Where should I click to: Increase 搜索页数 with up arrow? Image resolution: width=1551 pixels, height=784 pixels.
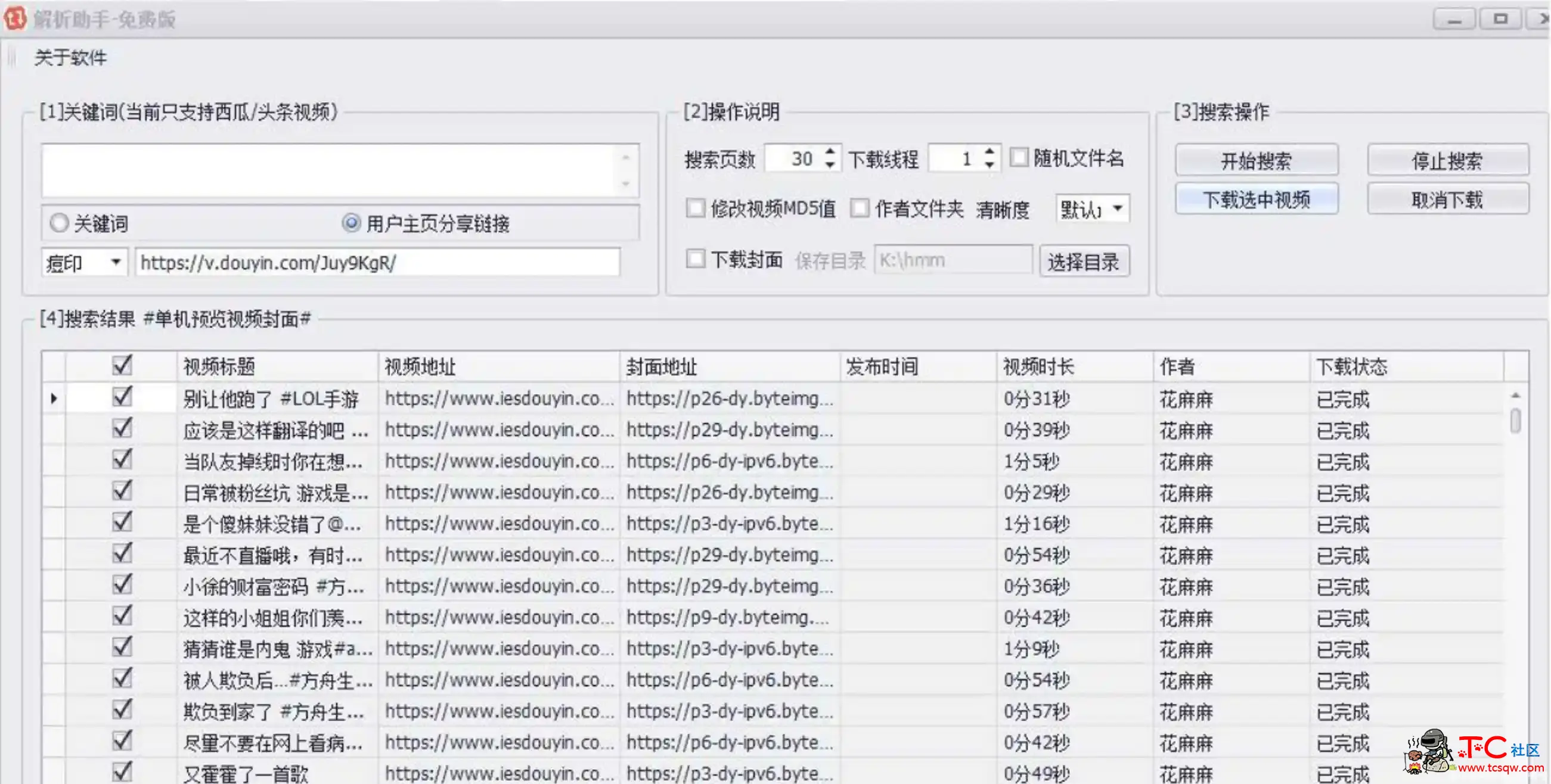tap(830, 152)
